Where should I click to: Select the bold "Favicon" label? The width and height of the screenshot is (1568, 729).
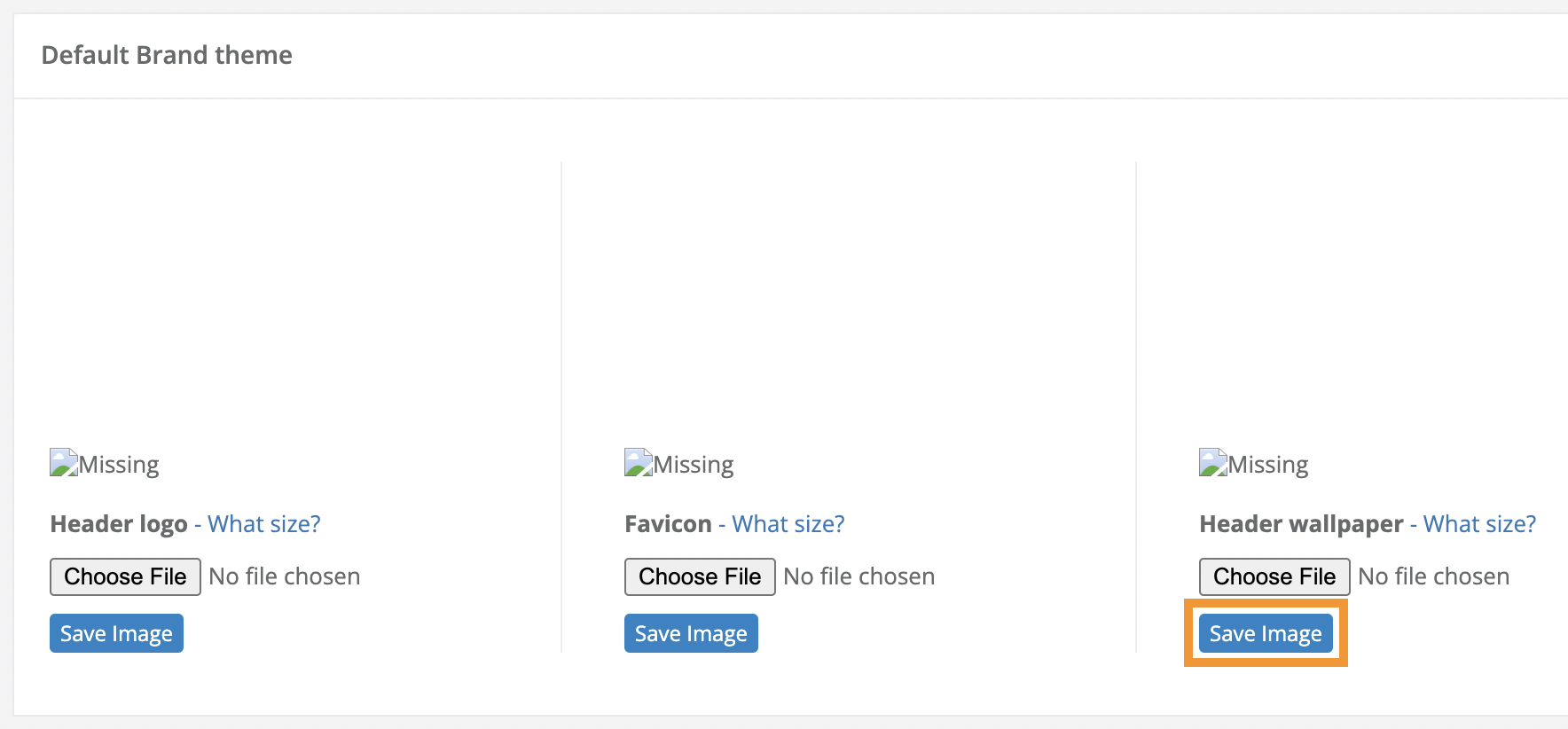pos(667,523)
